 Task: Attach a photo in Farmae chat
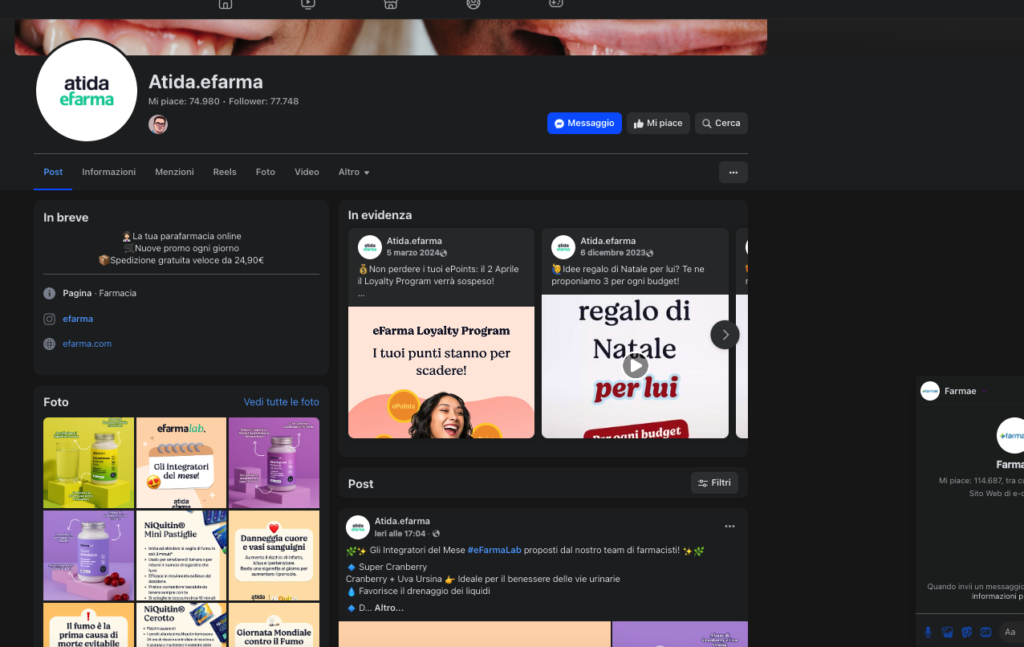click(x=948, y=631)
